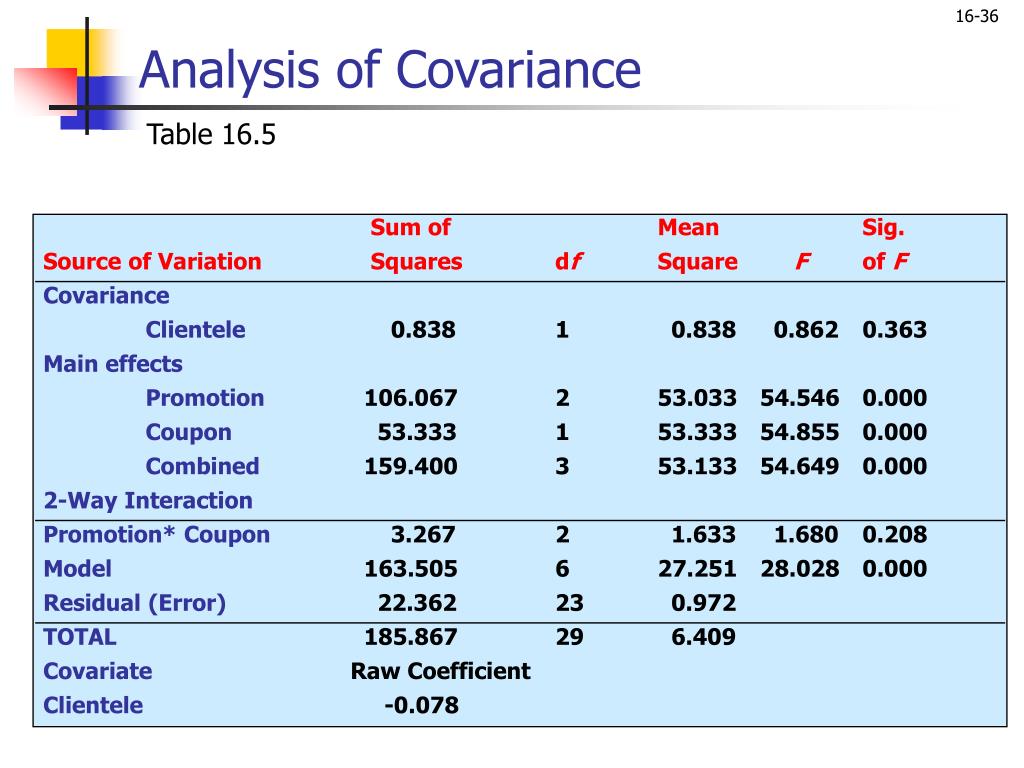This screenshot has width=1024, height=768.
Task: Click the 'Covariate' row label
Action: [x=97, y=671]
